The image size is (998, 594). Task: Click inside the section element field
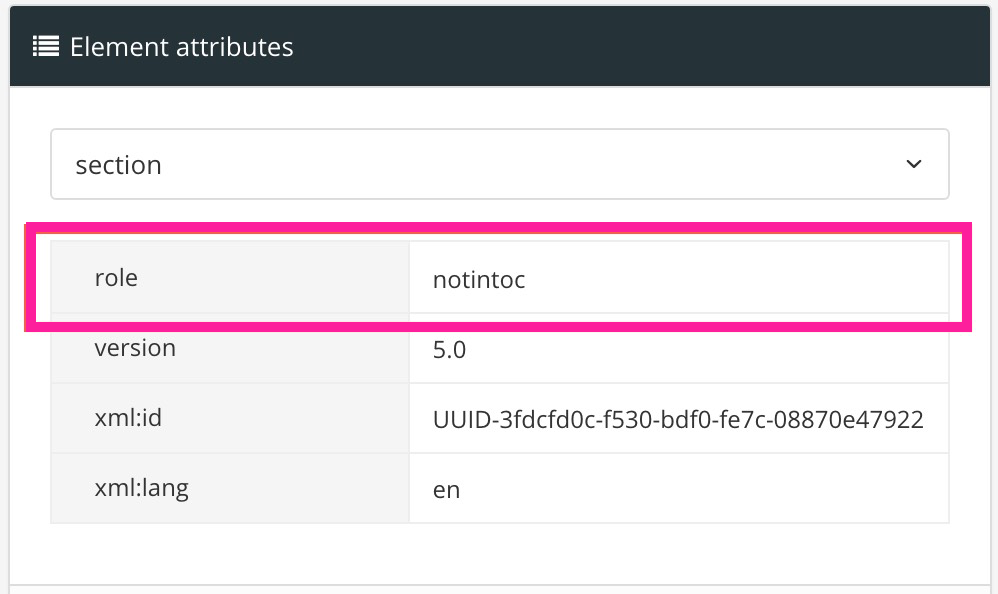[400, 164]
